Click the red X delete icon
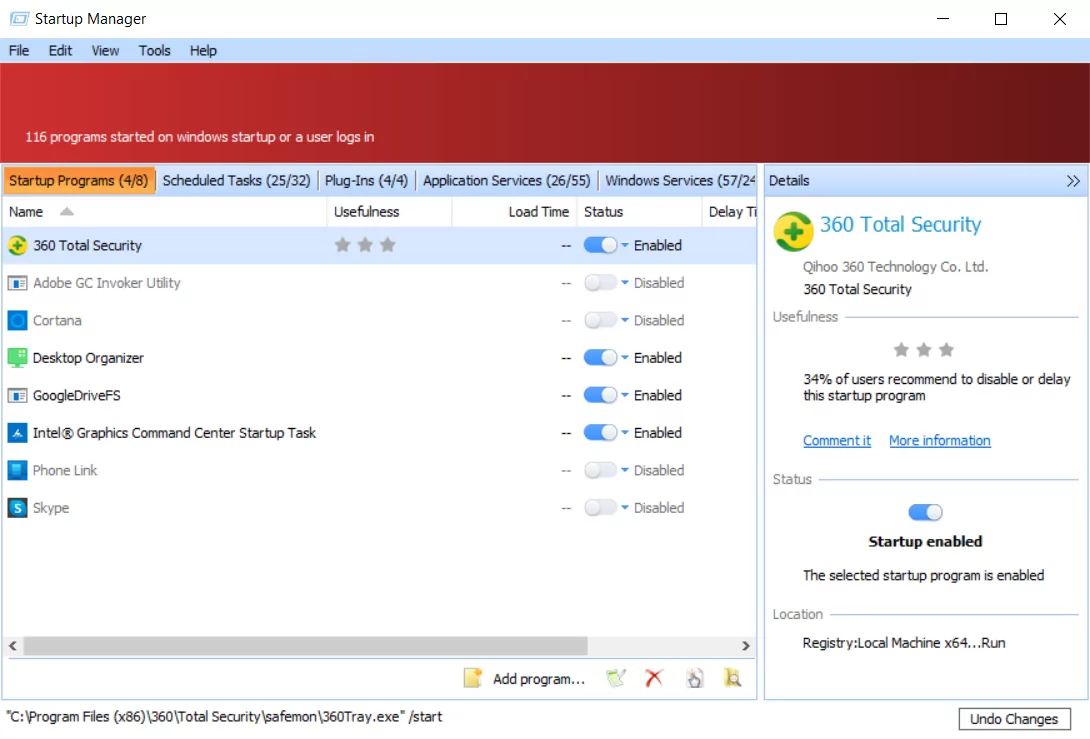This screenshot has width=1090, height=739. pos(654,678)
